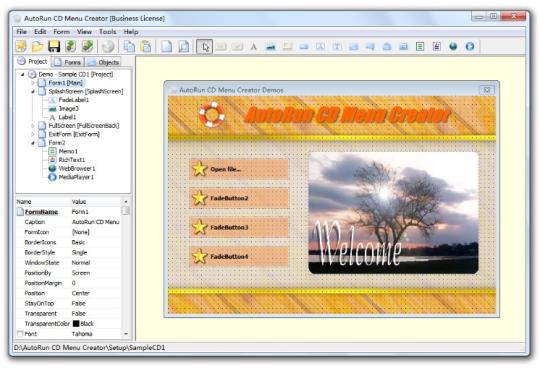Expand the ExitForm tree node
This screenshot has width=540, height=368.
[x=33, y=134]
